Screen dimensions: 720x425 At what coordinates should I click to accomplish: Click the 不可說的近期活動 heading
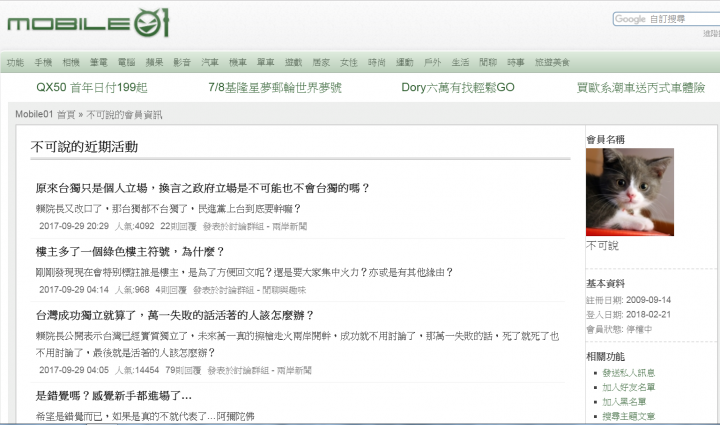tap(84, 147)
